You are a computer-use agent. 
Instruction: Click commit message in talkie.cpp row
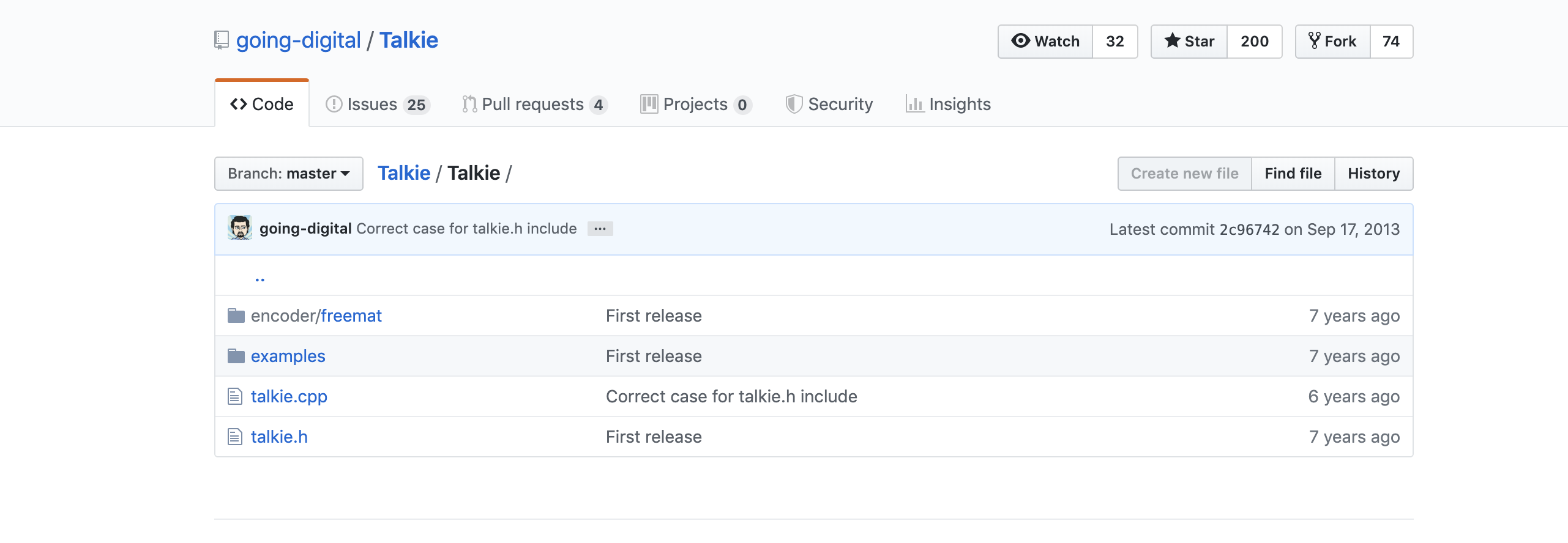pos(731,396)
